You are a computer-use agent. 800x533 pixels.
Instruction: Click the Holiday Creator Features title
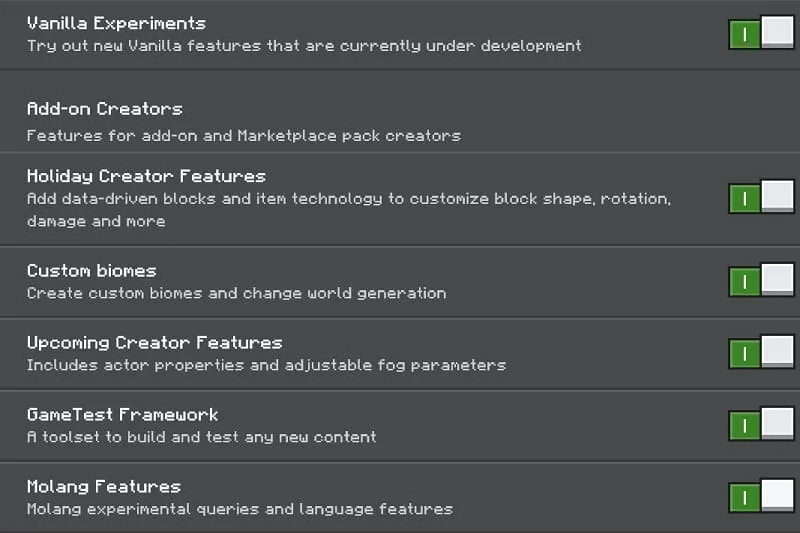click(146, 177)
